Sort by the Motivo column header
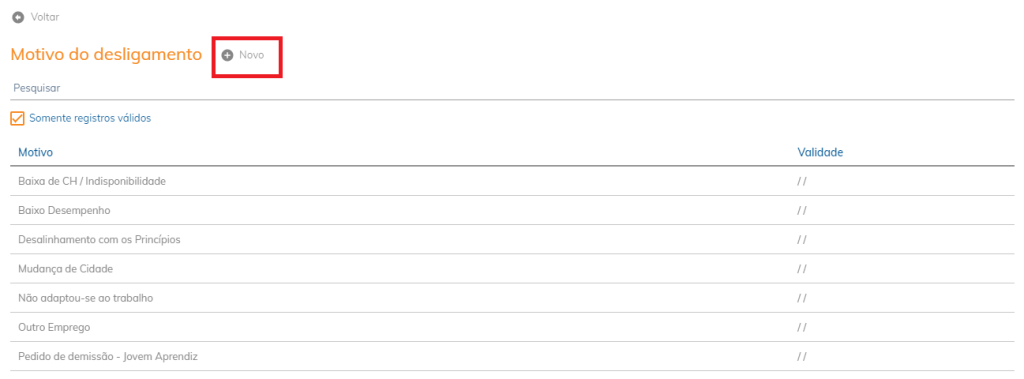 [x=35, y=152]
